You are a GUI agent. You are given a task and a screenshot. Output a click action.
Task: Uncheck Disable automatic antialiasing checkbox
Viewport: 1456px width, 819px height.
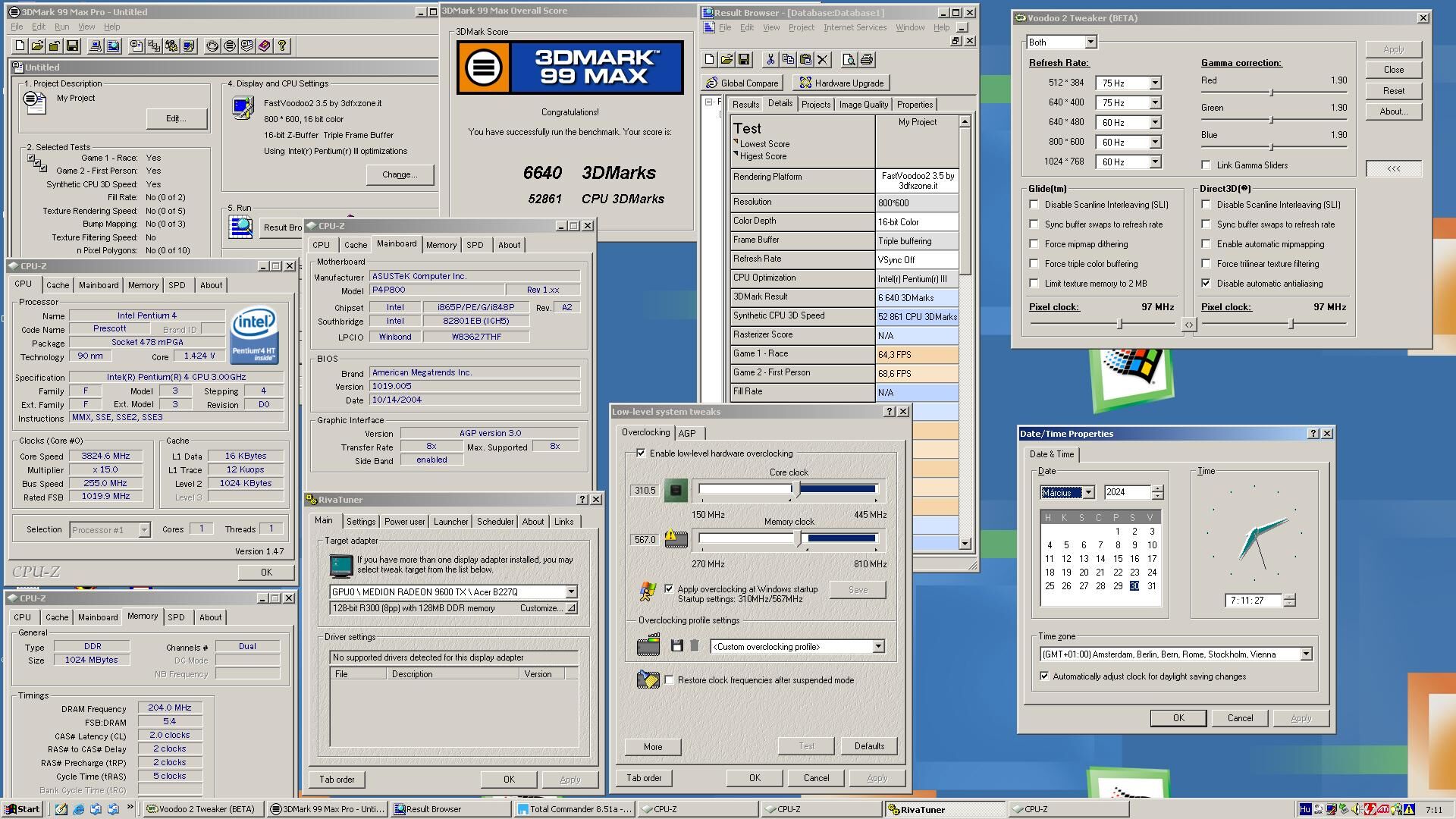[x=1206, y=283]
